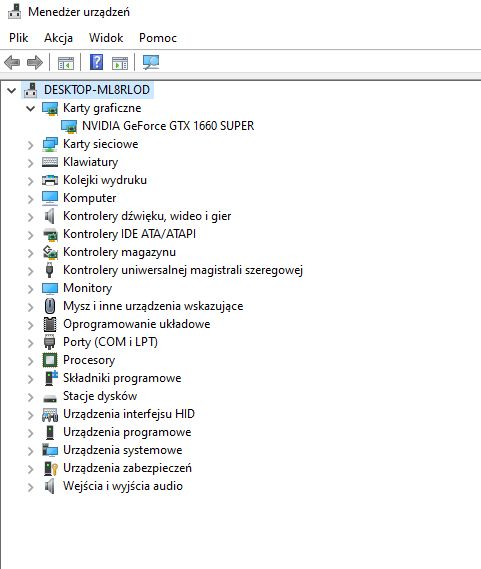
Task: Click the show/hide console tree toolbar icon
Action: [x=66, y=63]
